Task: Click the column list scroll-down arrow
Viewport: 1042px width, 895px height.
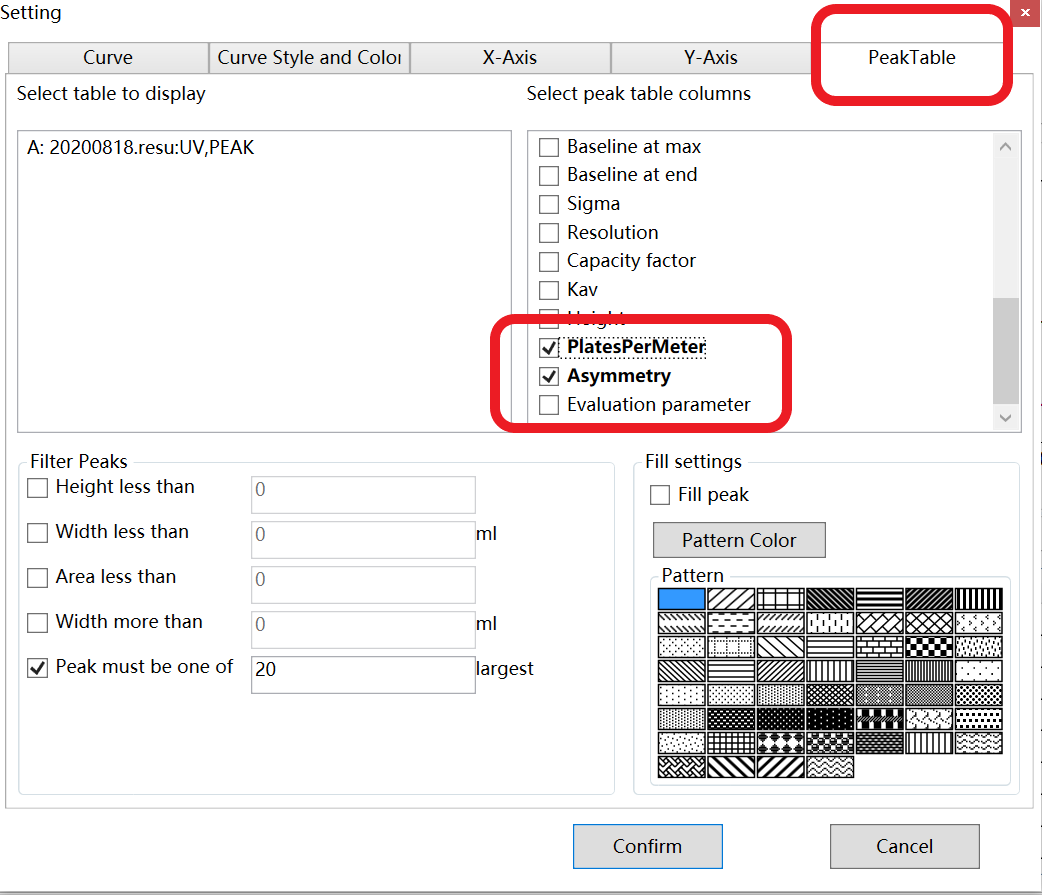Action: click(1005, 418)
